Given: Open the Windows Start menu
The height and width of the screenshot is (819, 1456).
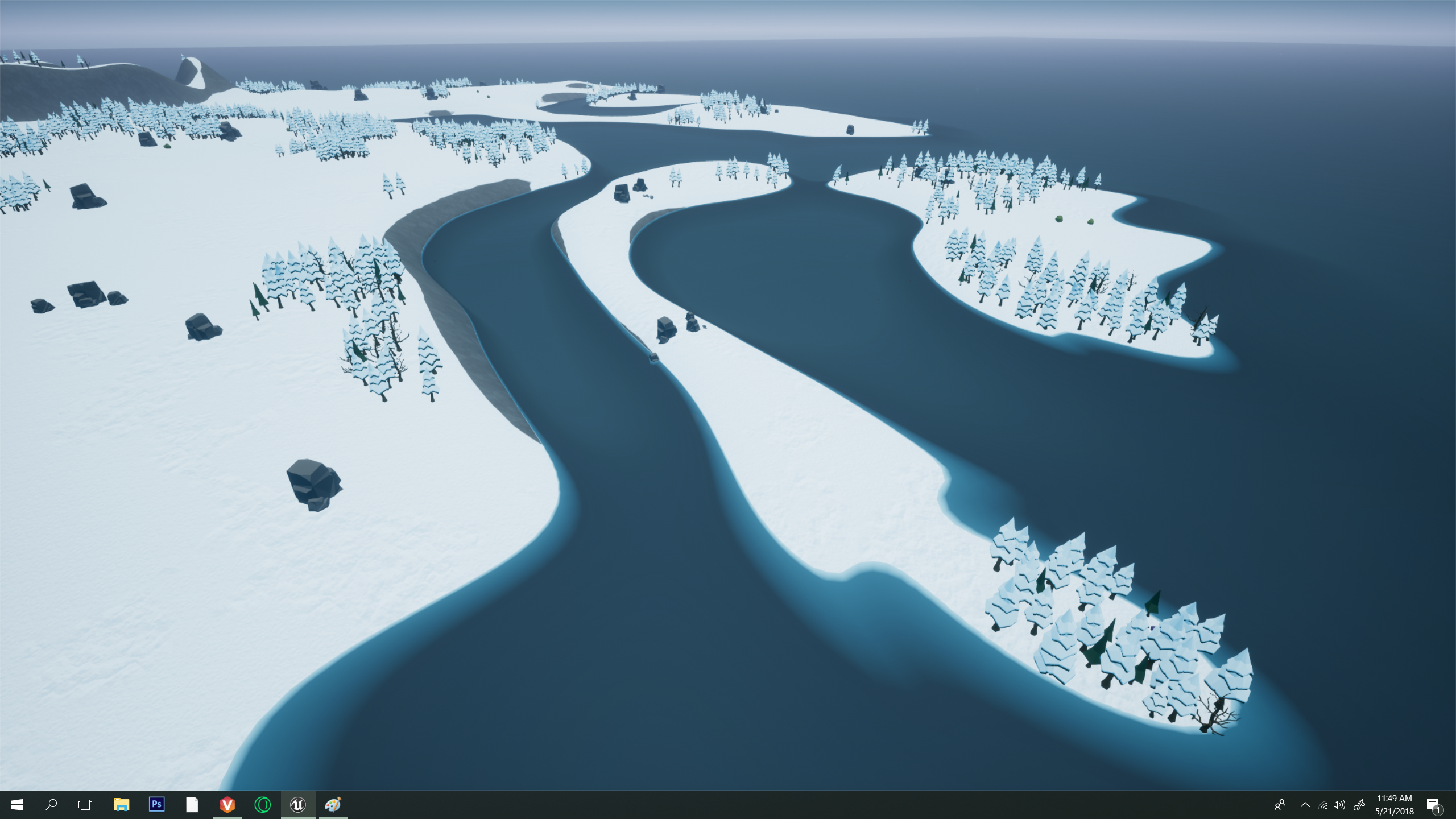Looking at the screenshot, I should pos(16,805).
